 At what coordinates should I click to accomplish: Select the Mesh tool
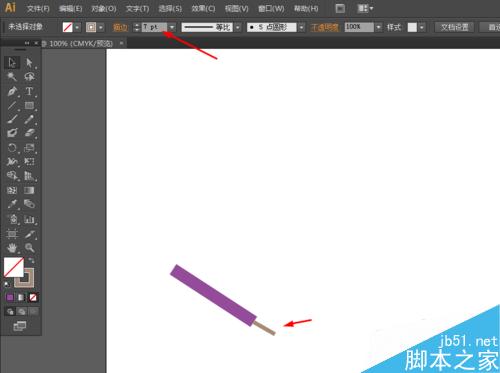(x=12, y=190)
